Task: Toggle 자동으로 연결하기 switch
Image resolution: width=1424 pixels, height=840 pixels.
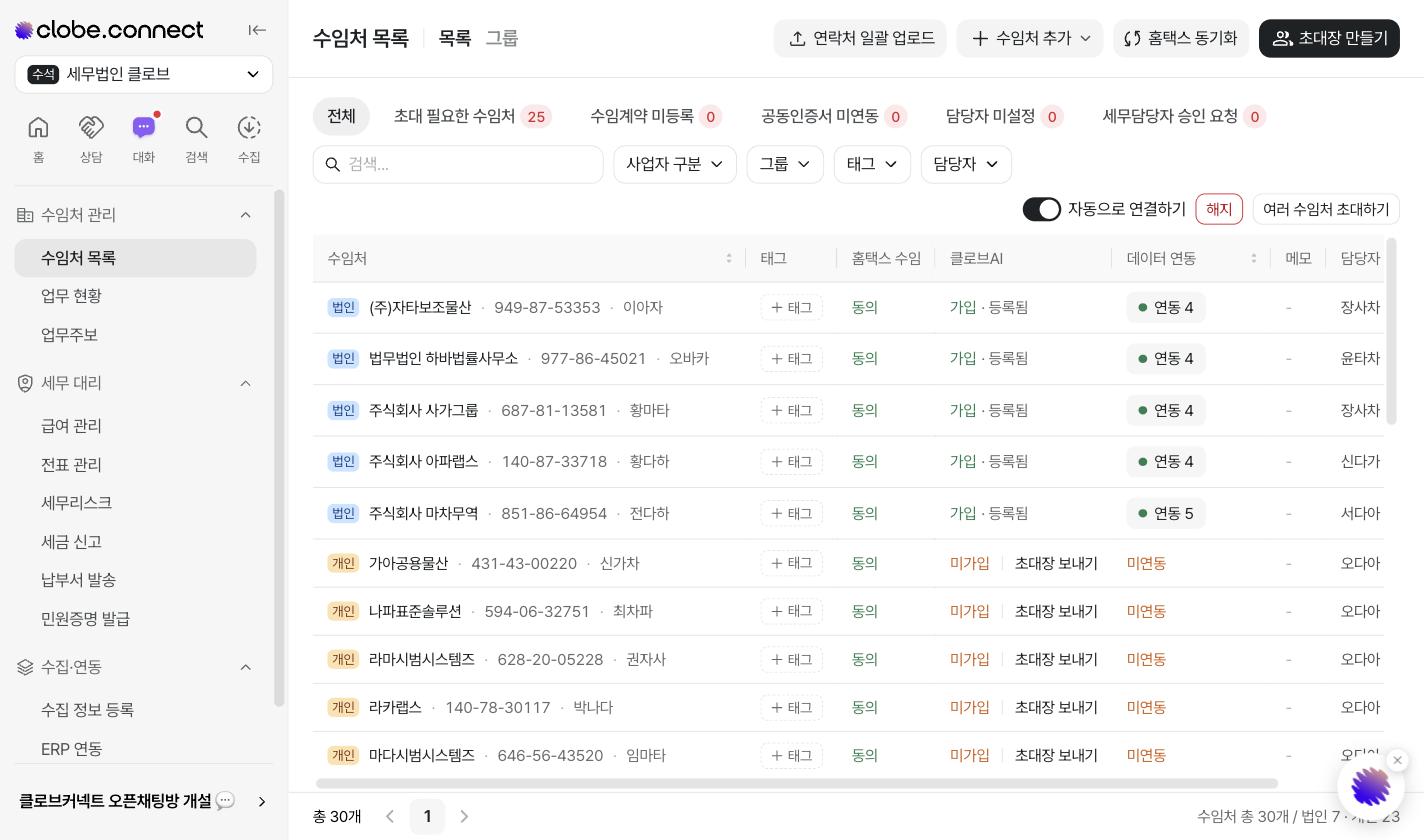Action: click(x=1042, y=209)
